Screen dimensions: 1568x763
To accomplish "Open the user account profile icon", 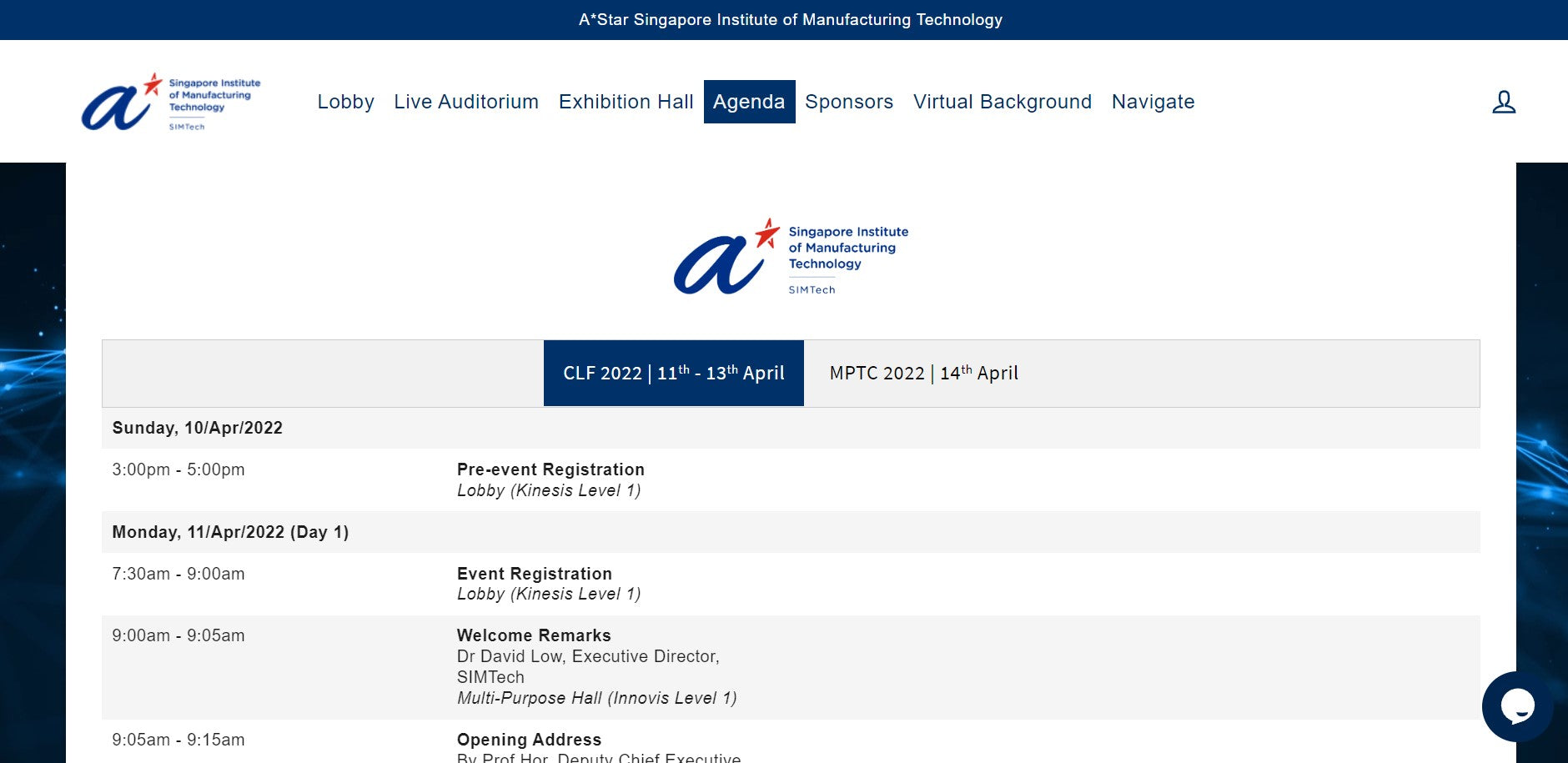I will coord(1503,102).
